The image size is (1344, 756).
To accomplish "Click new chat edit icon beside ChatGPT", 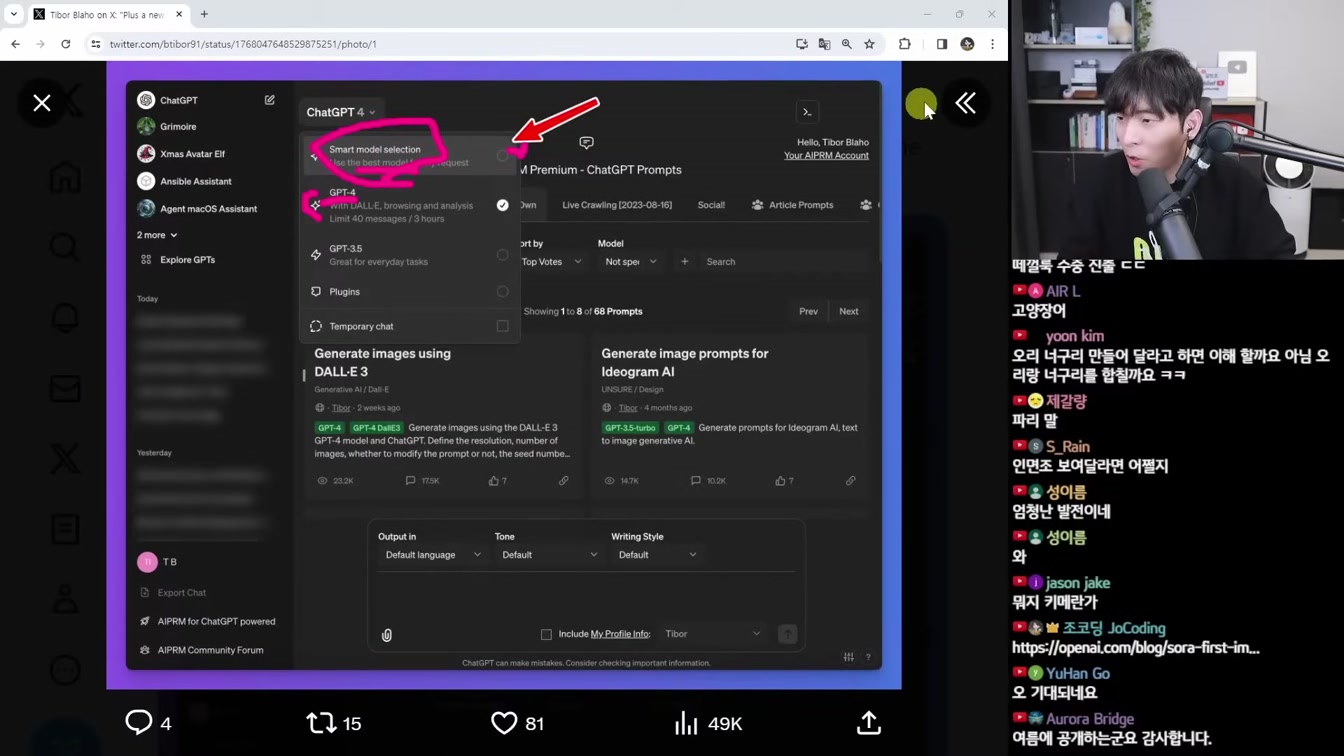I will tap(270, 100).
